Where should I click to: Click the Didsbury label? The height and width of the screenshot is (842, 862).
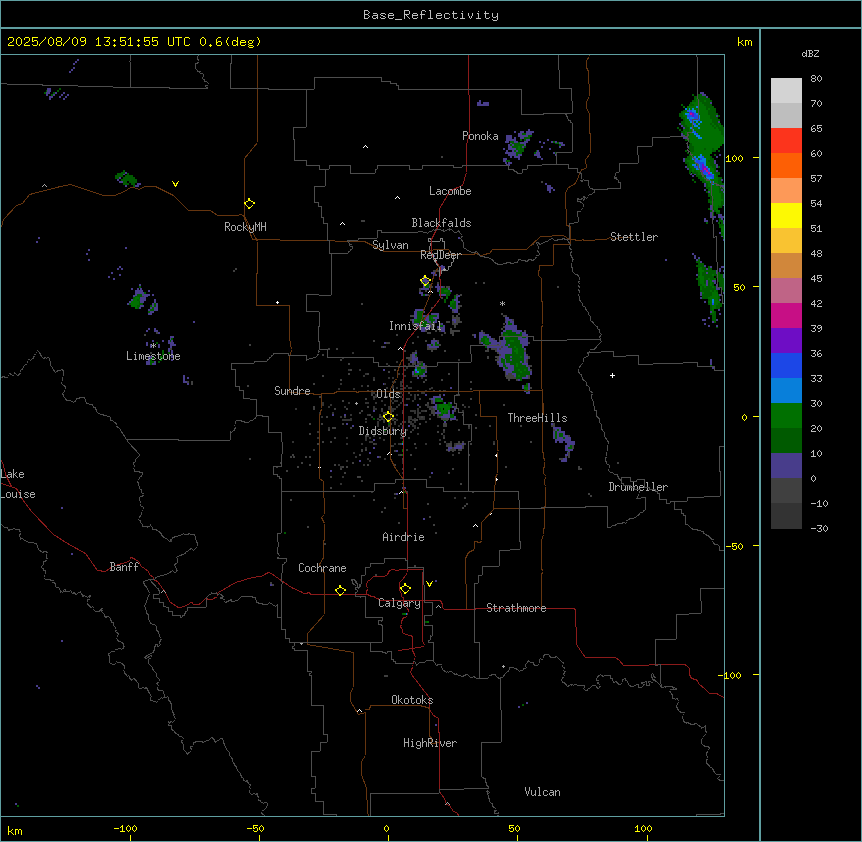click(x=383, y=431)
